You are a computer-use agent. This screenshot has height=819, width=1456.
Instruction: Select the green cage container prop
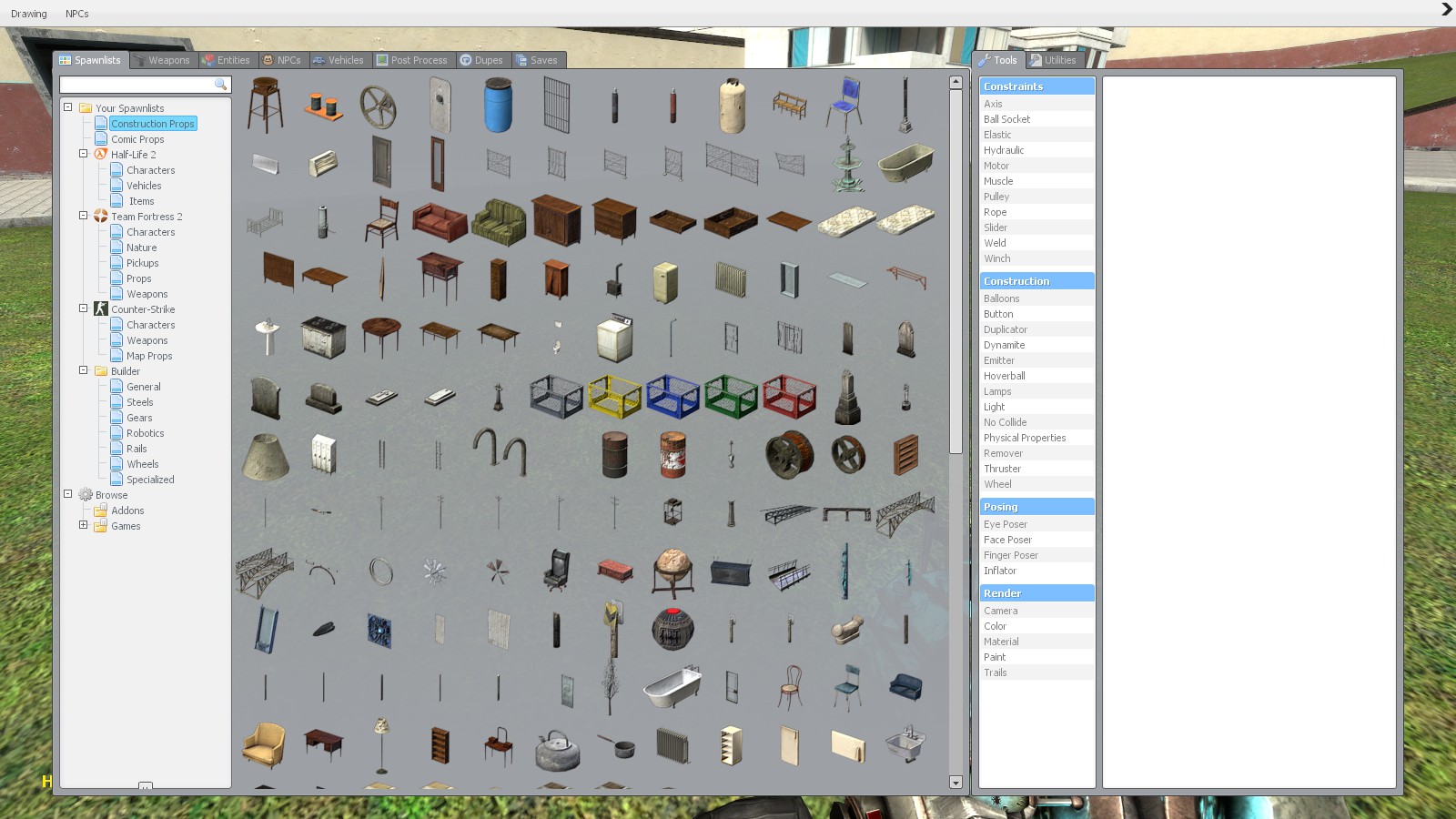pos(731,396)
